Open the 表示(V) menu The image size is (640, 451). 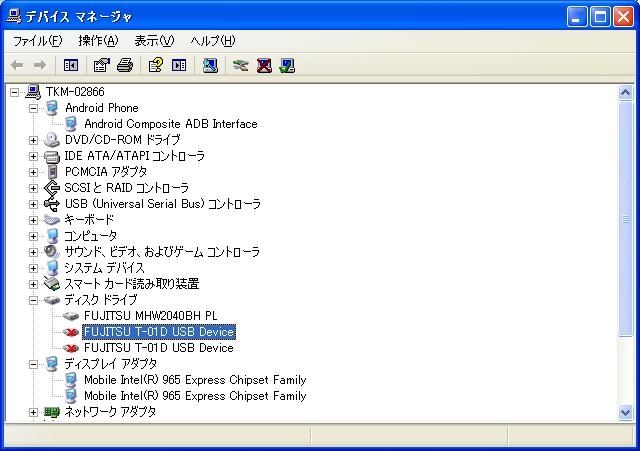click(154, 41)
